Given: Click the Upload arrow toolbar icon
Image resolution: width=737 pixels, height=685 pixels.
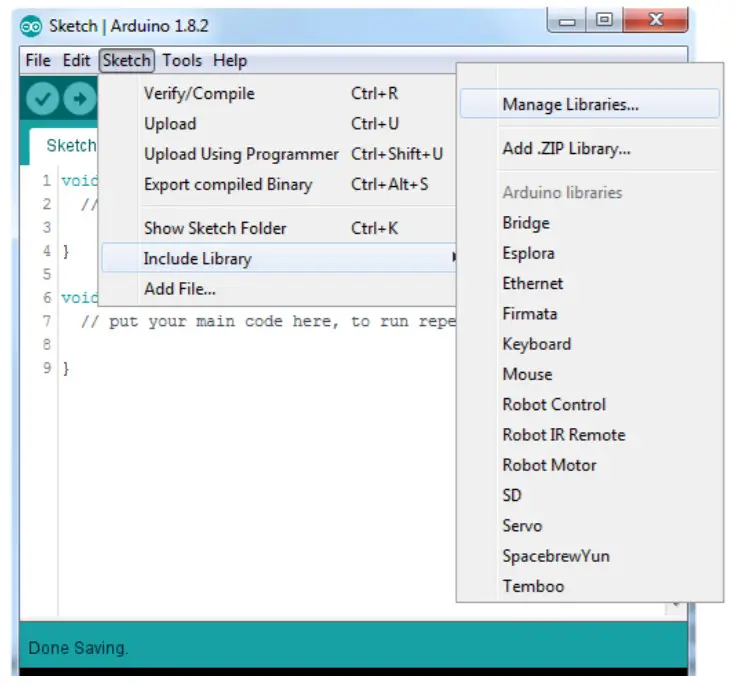Looking at the screenshot, I should [x=80, y=99].
